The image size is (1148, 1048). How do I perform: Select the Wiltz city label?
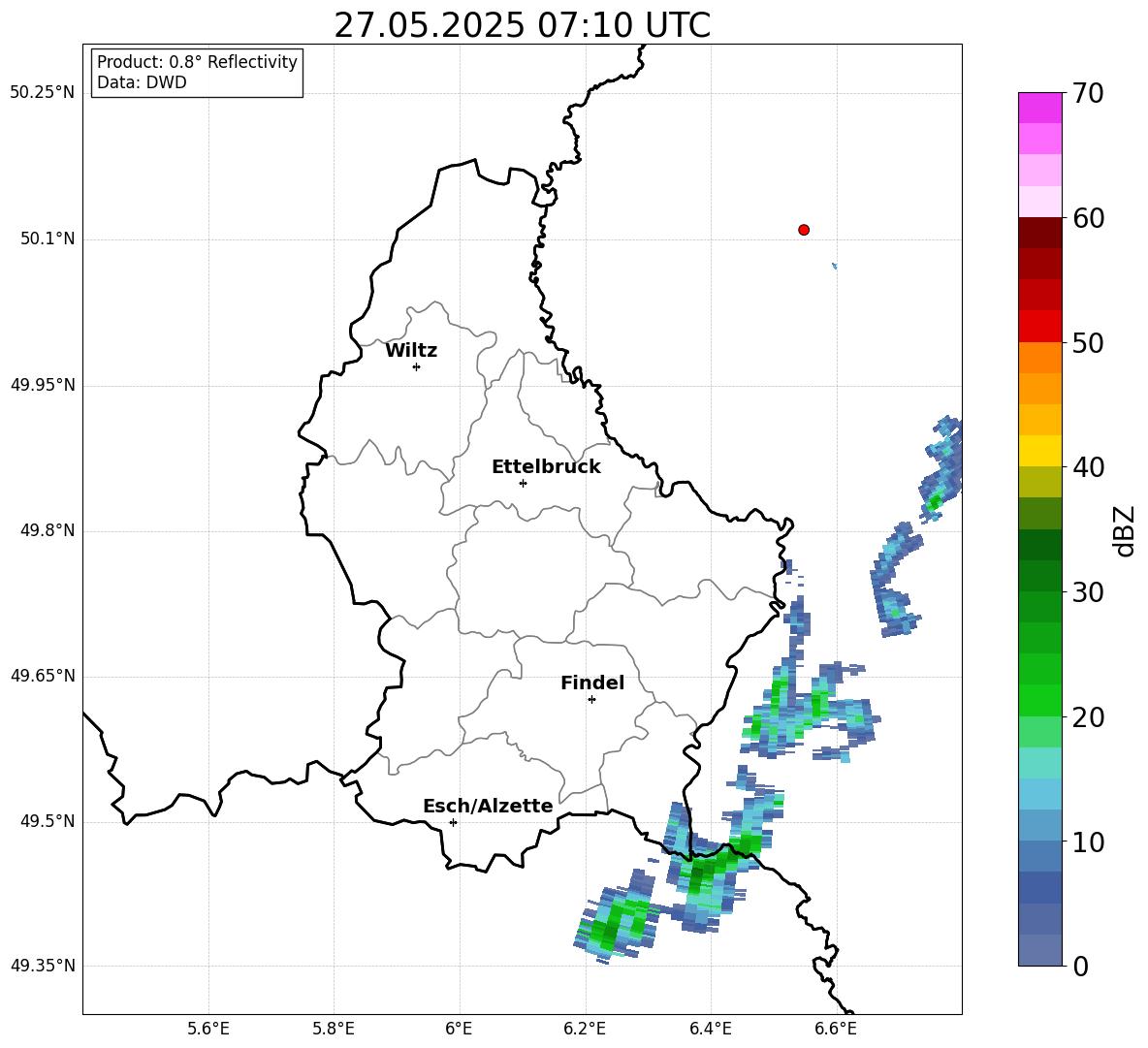pyautogui.click(x=411, y=351)
